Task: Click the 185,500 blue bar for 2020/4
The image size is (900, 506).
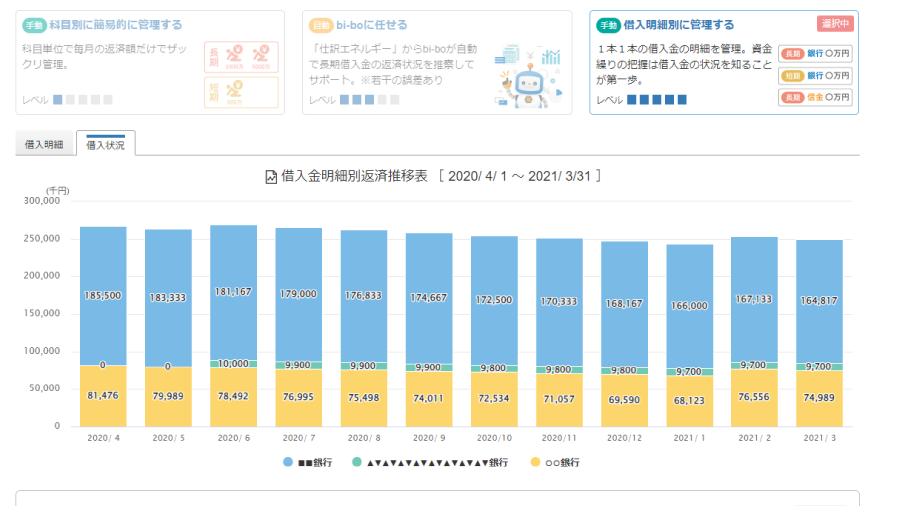Action: pos(103,295)
